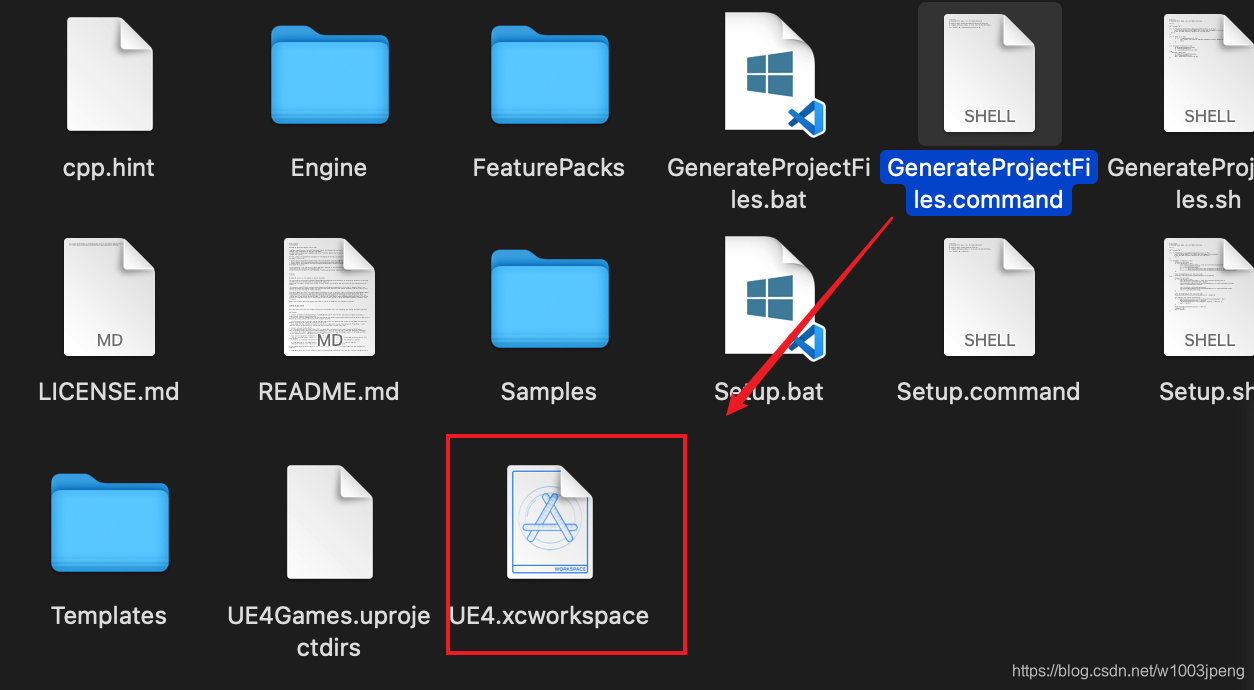Click the Engine folder name
This screenshot has width=1254, height=690.
(x=329, y=167)
